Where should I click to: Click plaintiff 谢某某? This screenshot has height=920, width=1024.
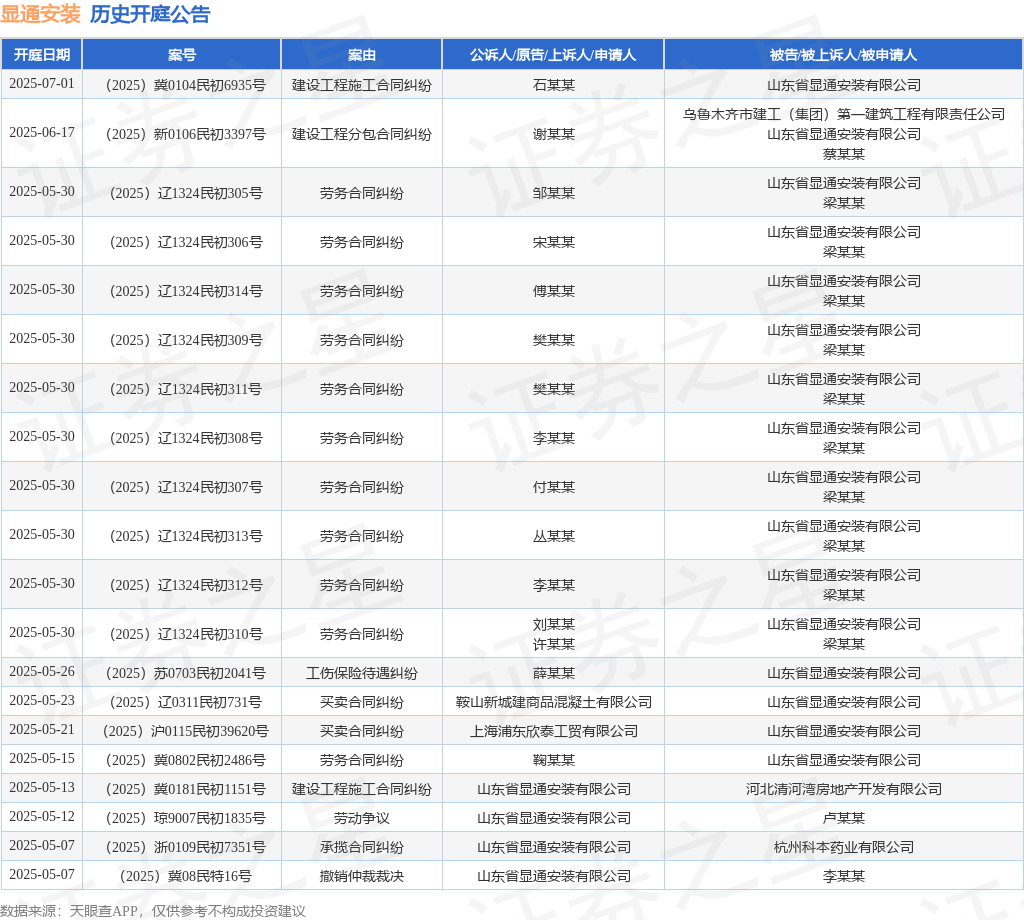pyautogui.click(x=554, y=134)
